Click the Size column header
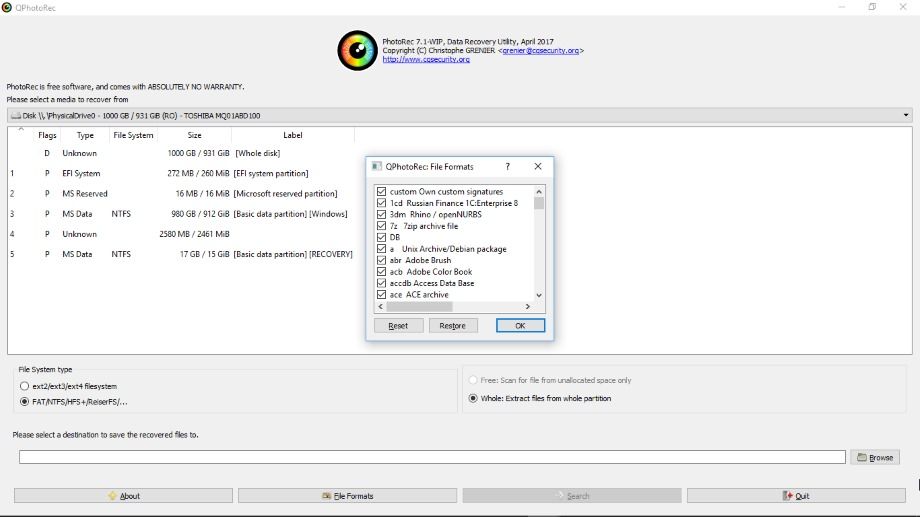 click(x=195, y=135)
